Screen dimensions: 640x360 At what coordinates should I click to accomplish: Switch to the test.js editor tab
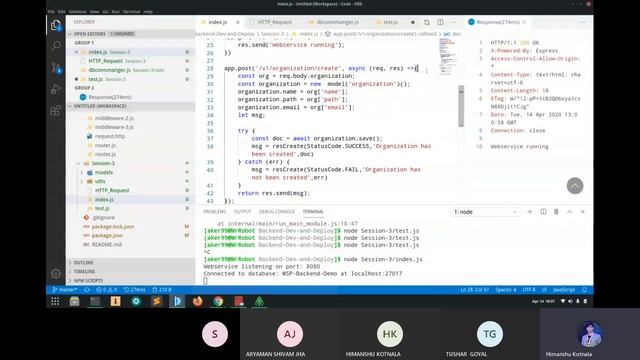click(x=390, y=22)
